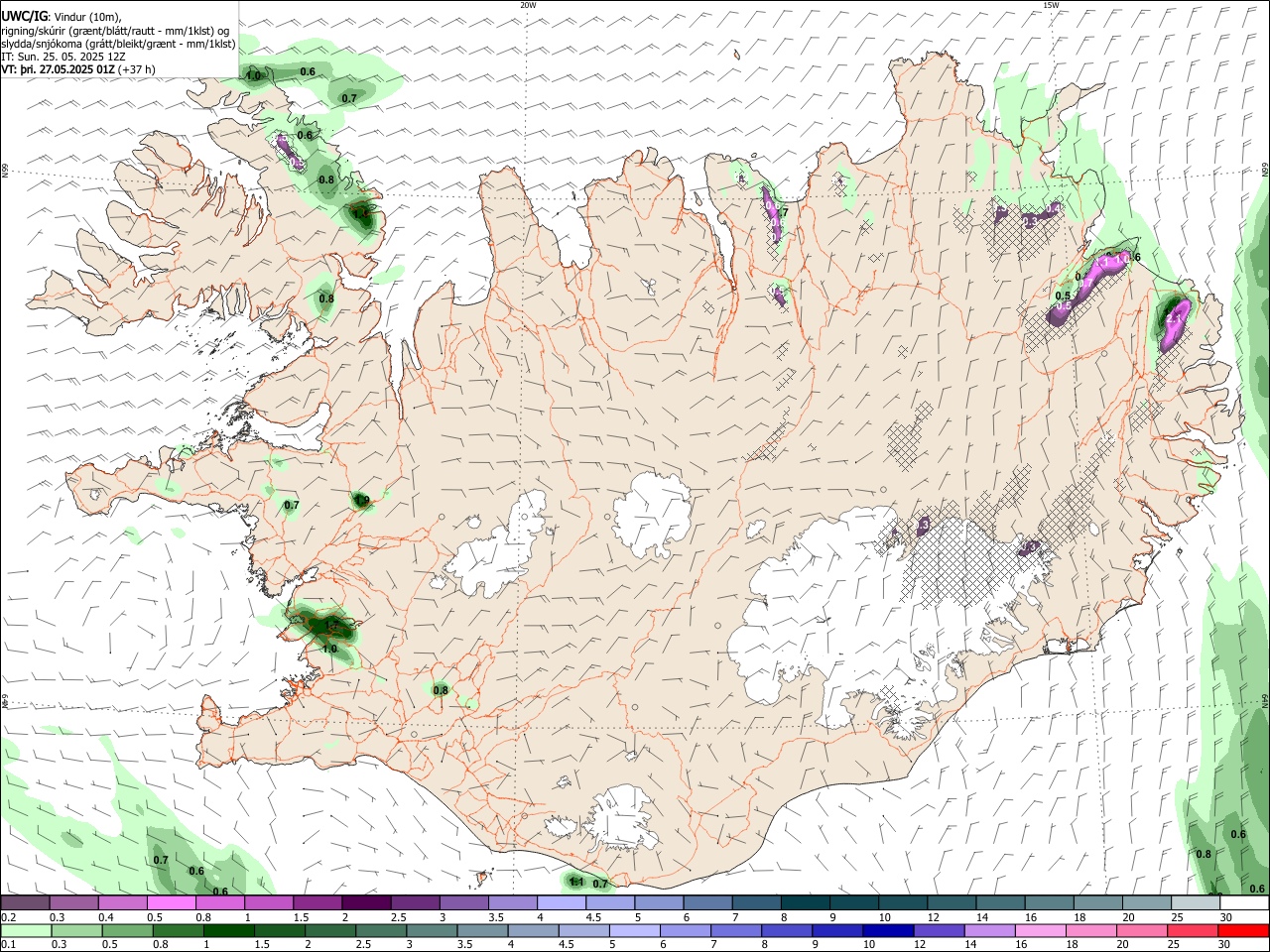Click the 15W longitude label
This screenshot has width=1270, height=952.
pyautogui.click(x=1050, y=5)
